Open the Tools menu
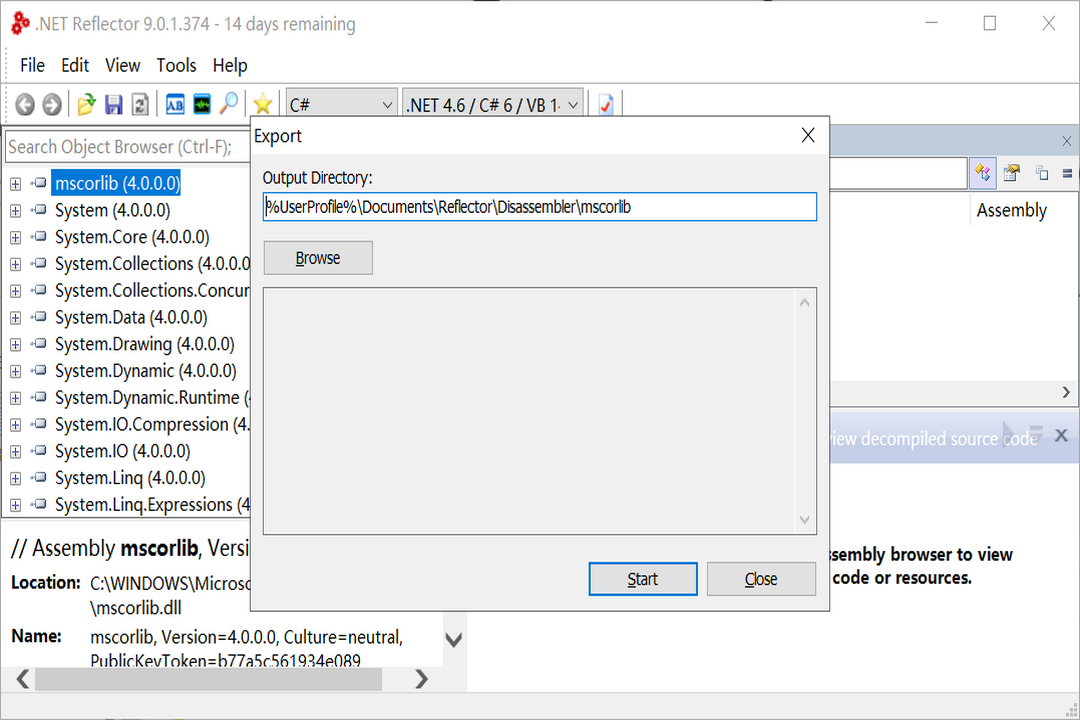This screenshot has height=720, width=1080. pyautogui.click(x=176, y=65)
